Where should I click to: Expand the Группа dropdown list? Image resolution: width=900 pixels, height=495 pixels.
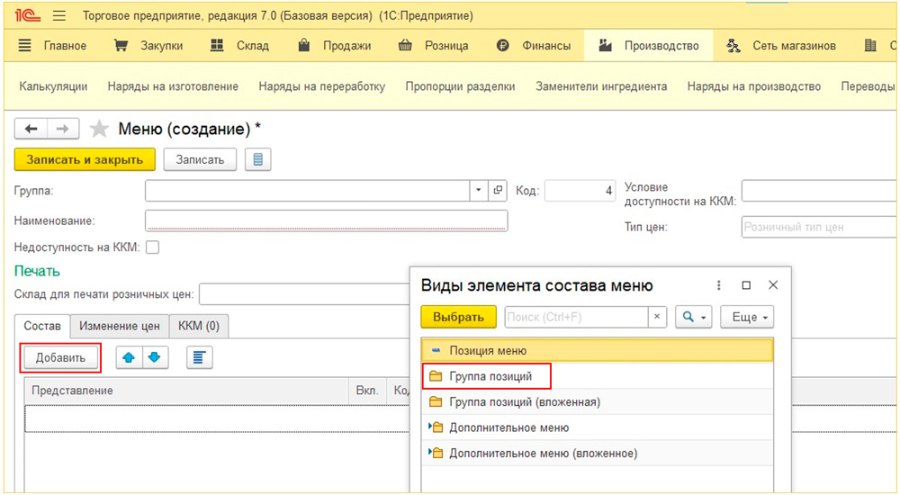point(478,190)
